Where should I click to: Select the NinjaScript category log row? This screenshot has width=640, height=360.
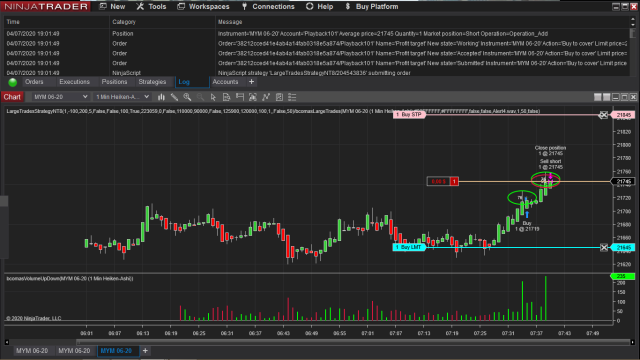[316, 73]
